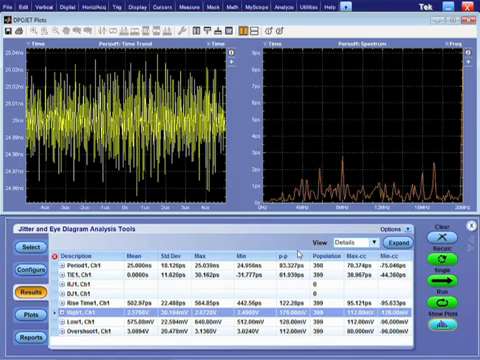
Task: Expand the DJ1, Ch1 row
Action: (x=62, y=294)
